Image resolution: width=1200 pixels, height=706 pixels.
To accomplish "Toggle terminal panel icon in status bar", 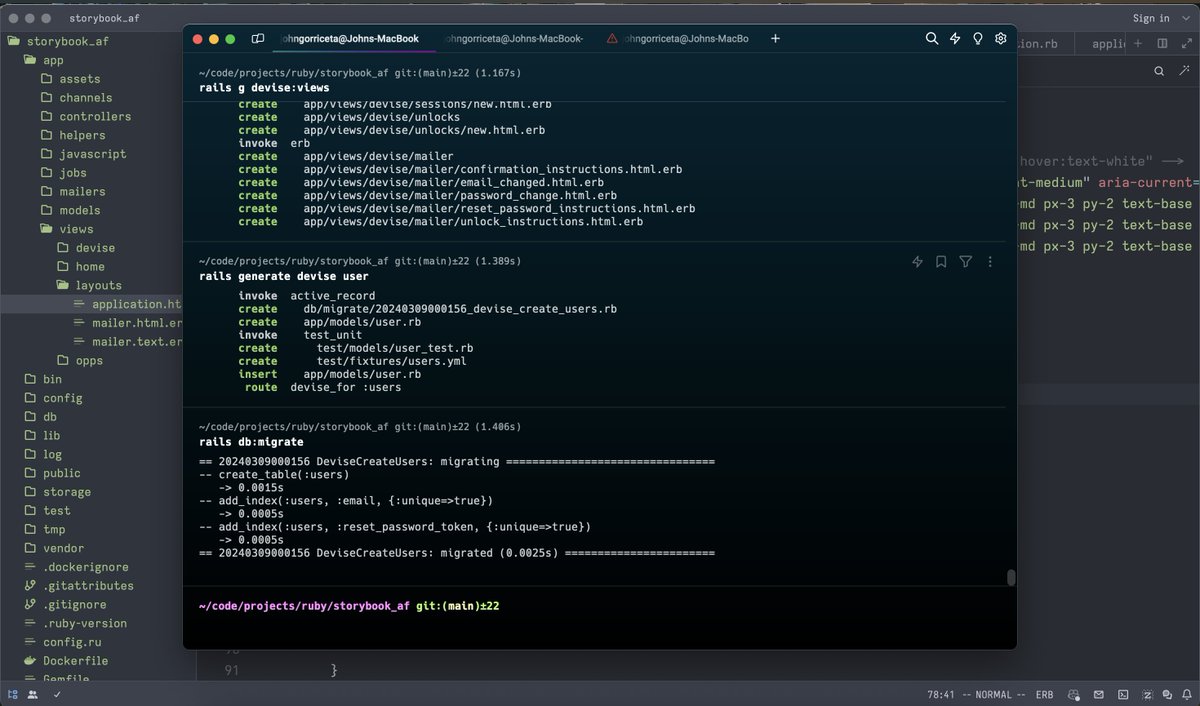I will coord(1123,694).
